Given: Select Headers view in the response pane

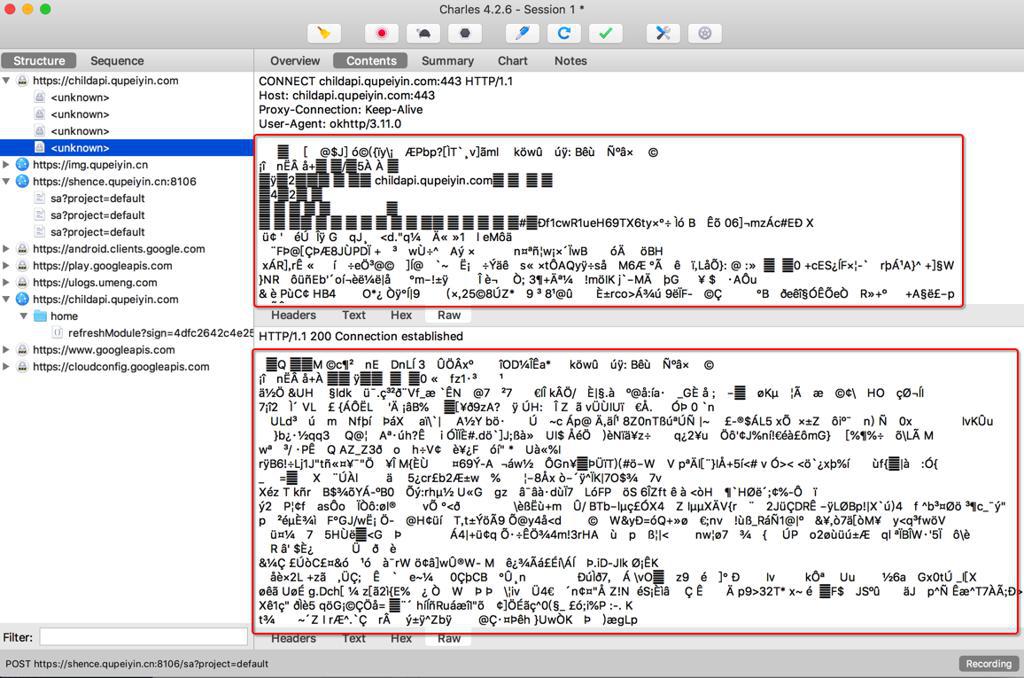Looking at the screenshot, I should click(x=294, y=638).
